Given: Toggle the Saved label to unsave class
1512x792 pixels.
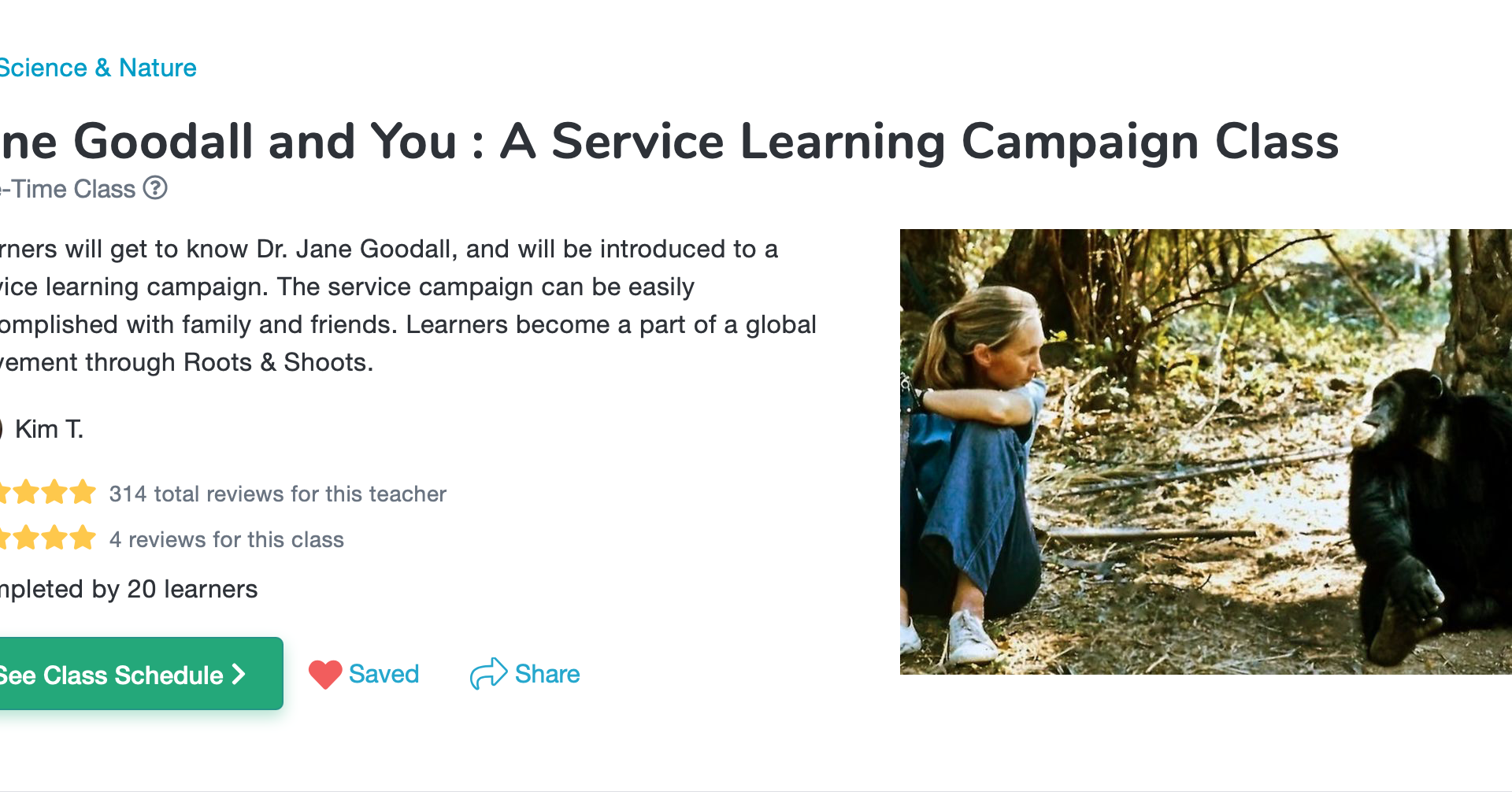Looking at the screenshot, I should [x=384, y=674].
